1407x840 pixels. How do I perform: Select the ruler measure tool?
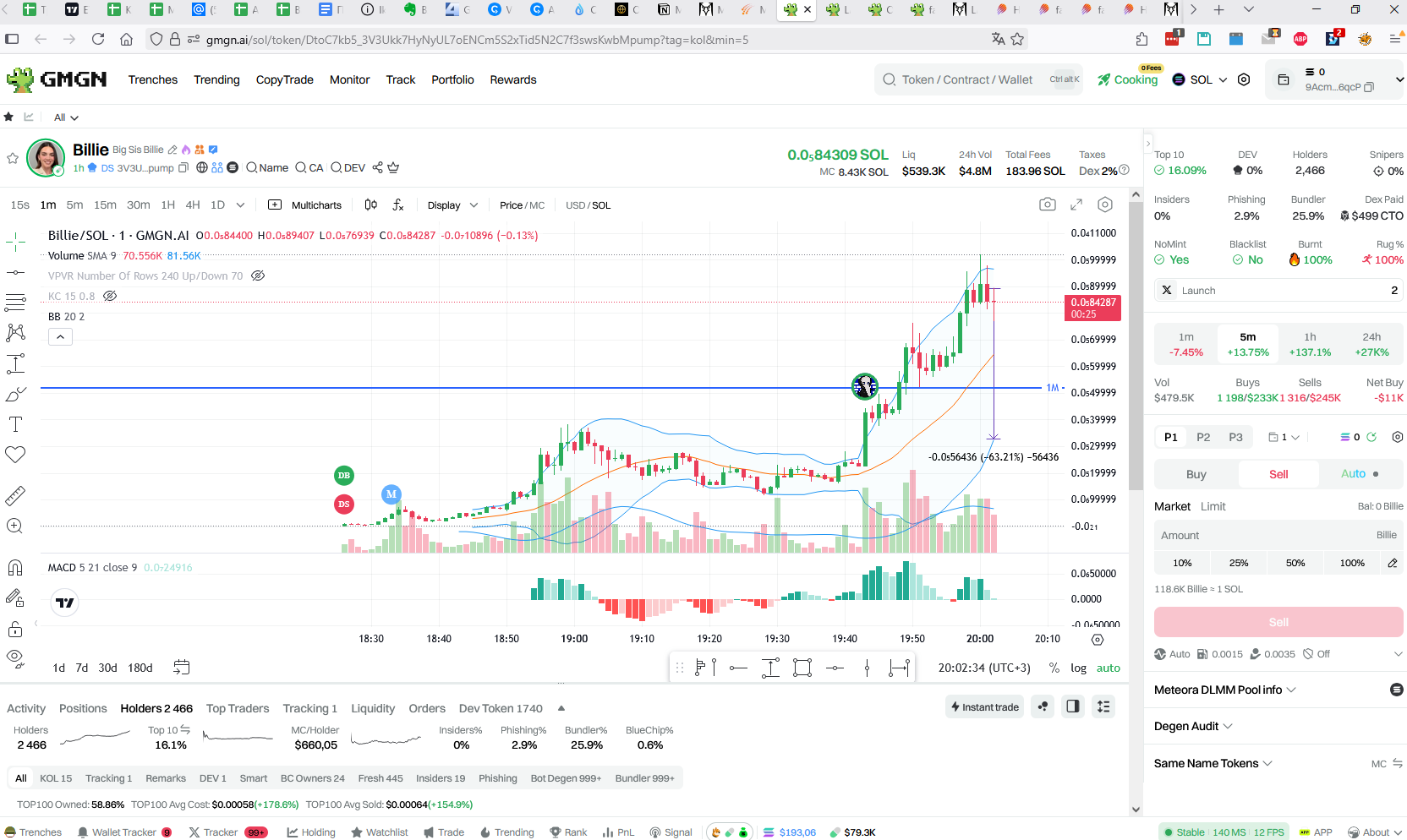coord(15,495)
